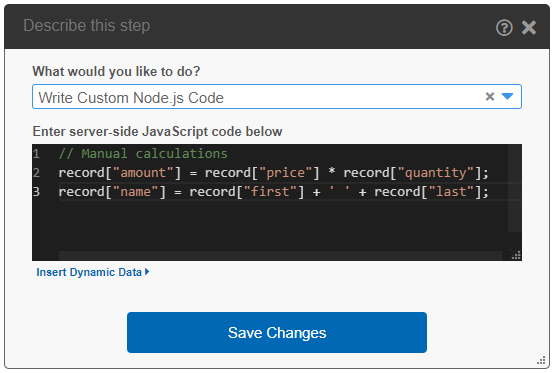Click the Save Changes button

[277, 332]
